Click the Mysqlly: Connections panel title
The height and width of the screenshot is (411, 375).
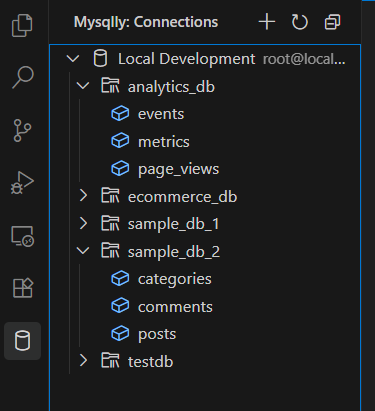tap(146, 22)
